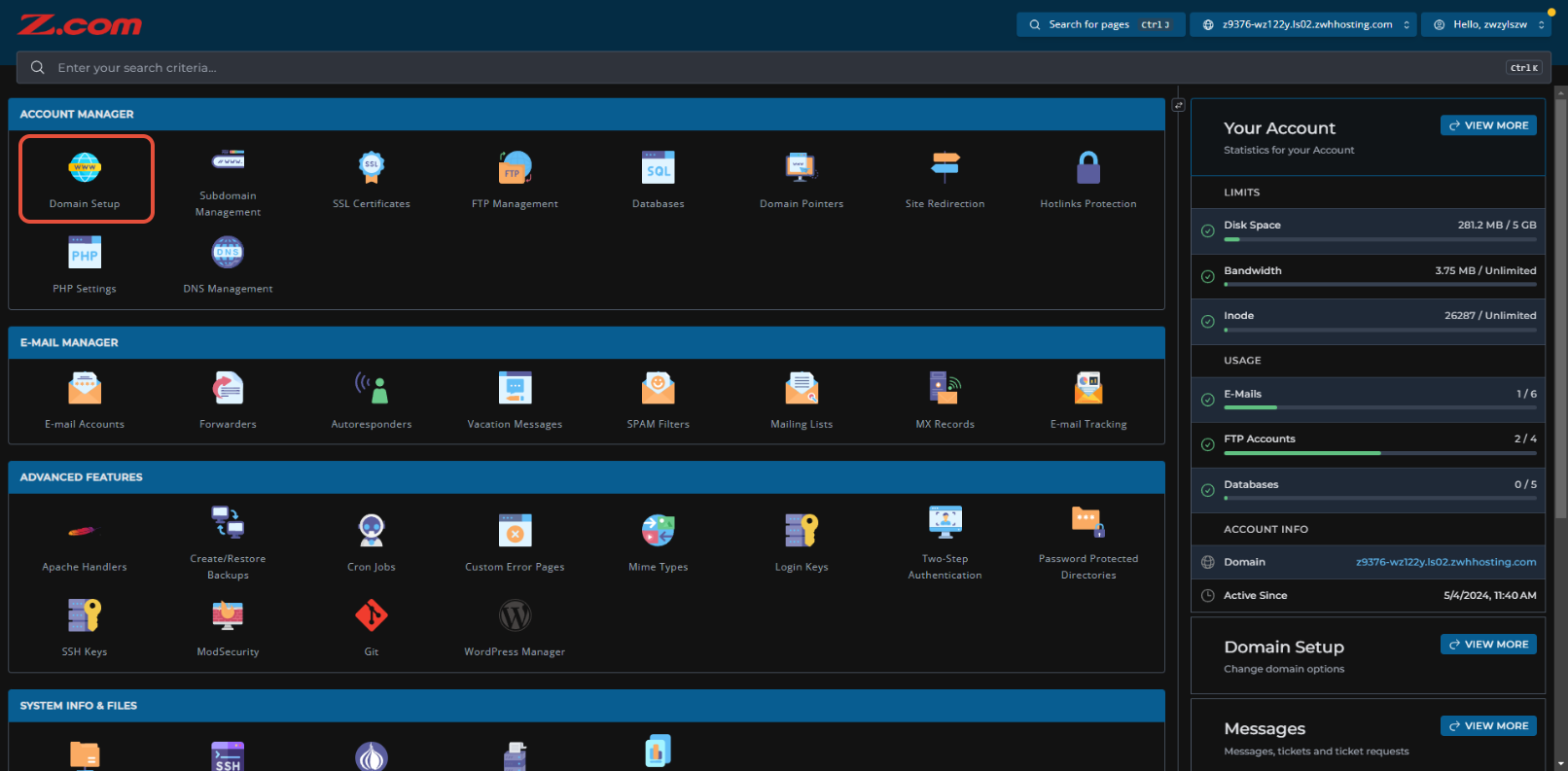Click the Disk Space usage bar
1568x771 pixels.
pos(1380,239)
